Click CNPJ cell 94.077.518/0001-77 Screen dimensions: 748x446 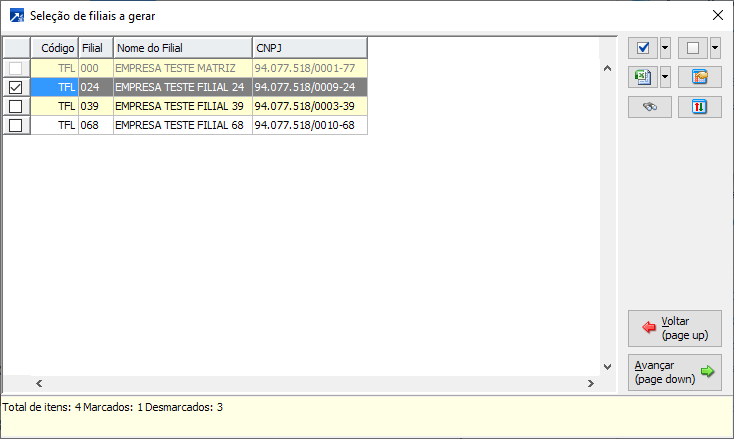[x=310, y=68]
